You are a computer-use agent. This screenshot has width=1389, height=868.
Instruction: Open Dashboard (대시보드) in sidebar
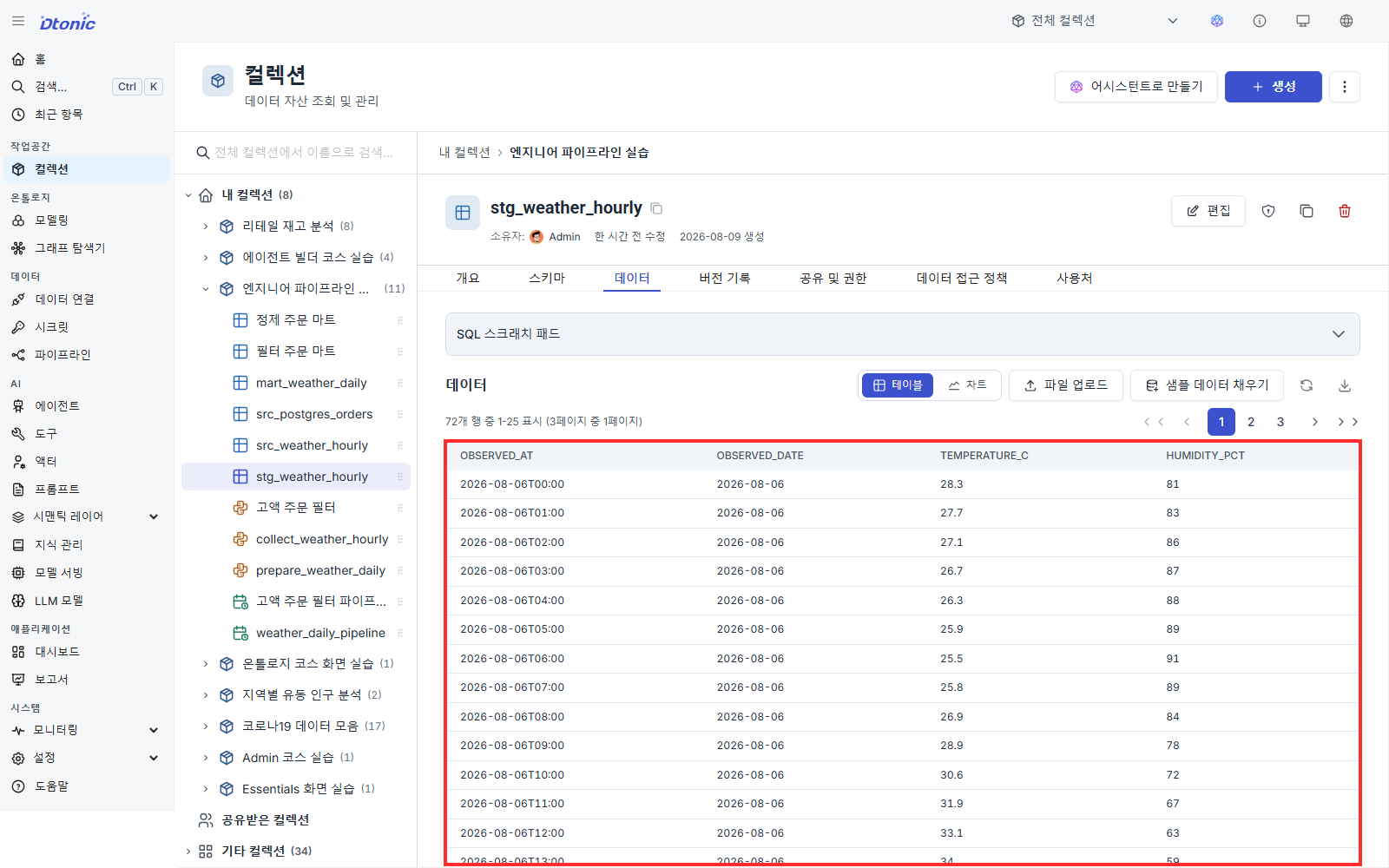87,652
